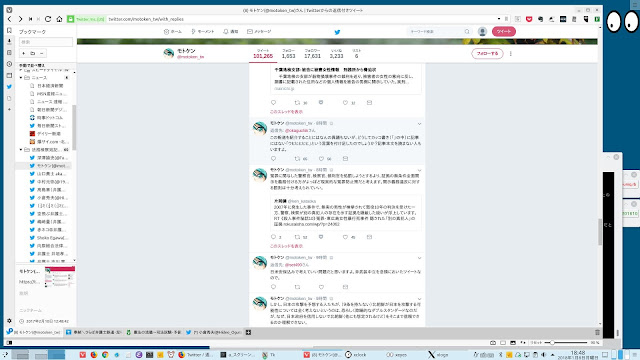Remove selected bookmark with minus button
This screenshot has height=360, width=640.
point(42,53)
